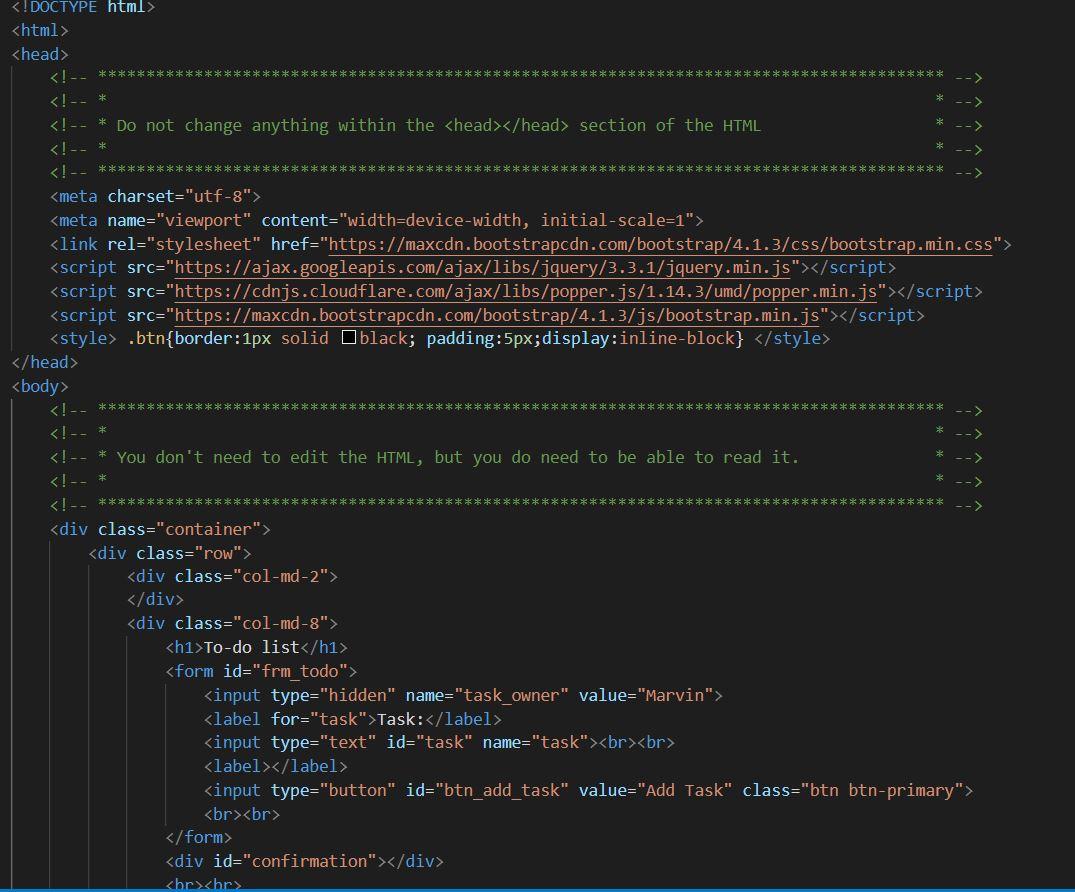Click the Add Task value text
Viewport: 1075px width, 892px height.
(x=680, y=790)
